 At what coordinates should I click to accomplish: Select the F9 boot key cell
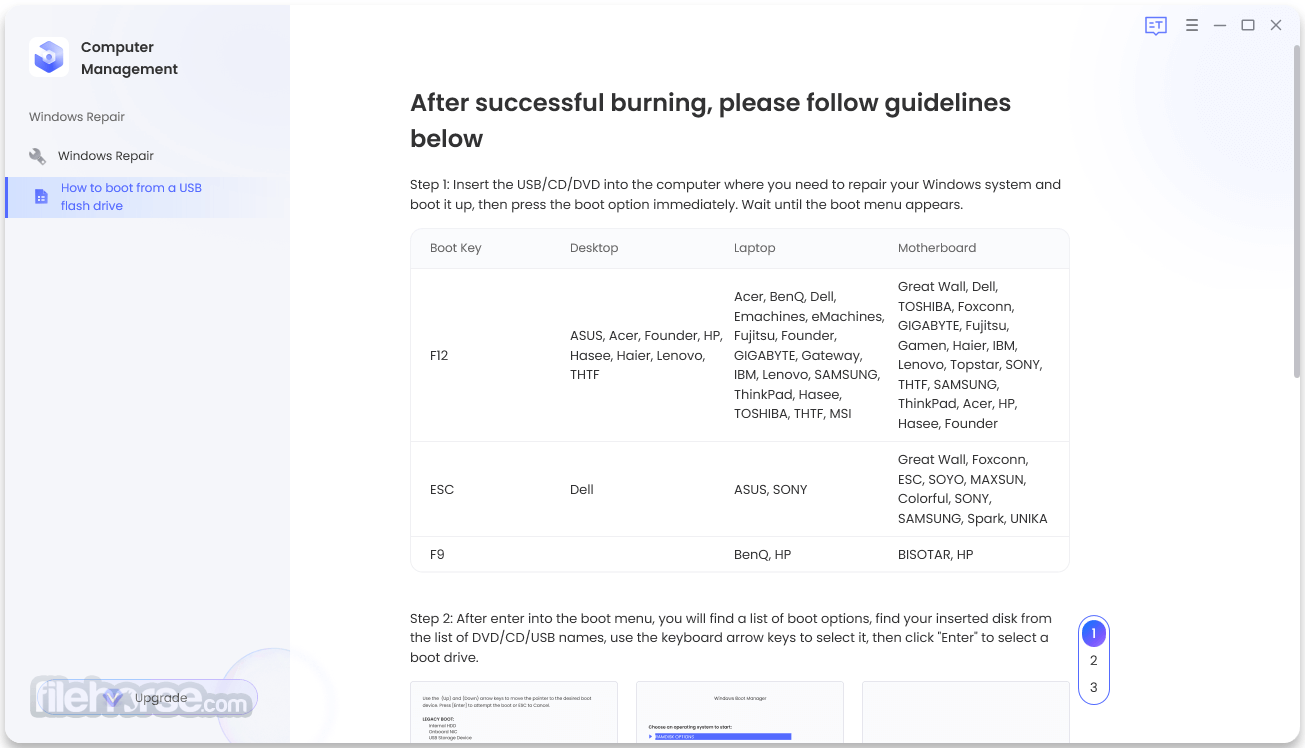click(437, 554)
